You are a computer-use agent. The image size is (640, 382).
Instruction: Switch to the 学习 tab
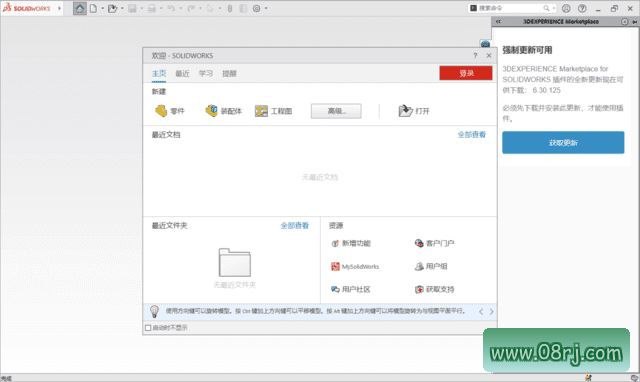pyautogui.click(x=206, y=73)
